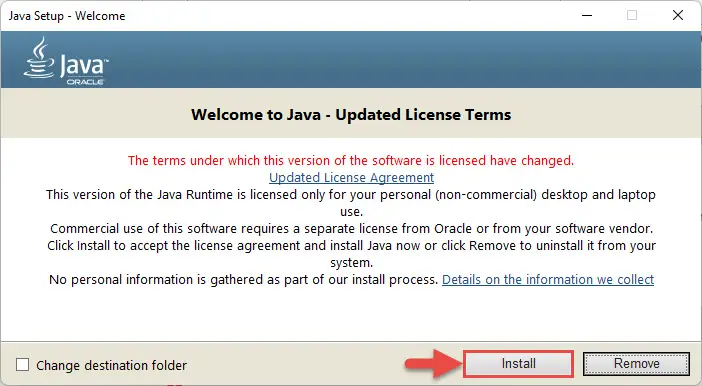Click the No personal information gathered text

pos(243,279)
